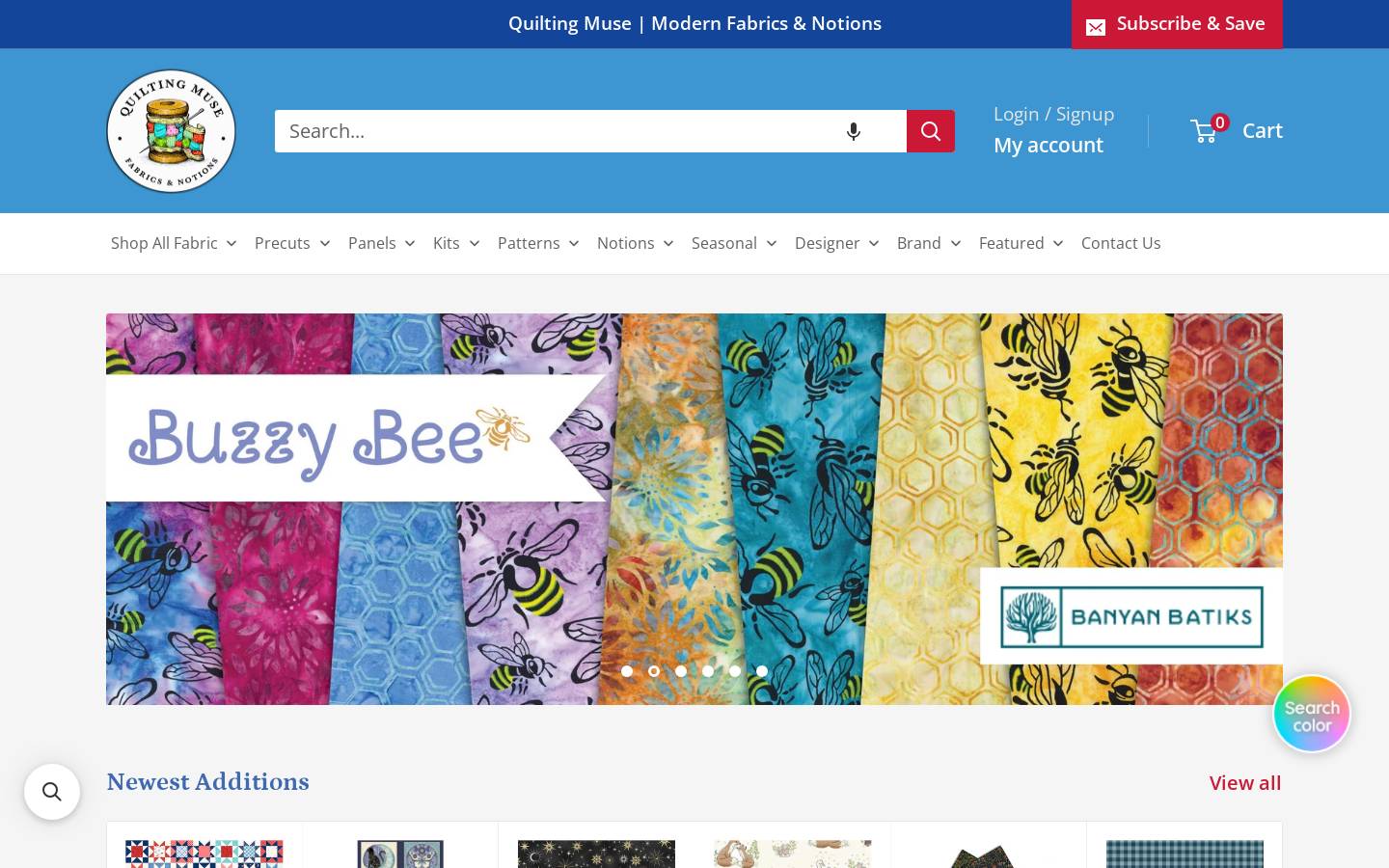This screenshot has height=868, width=1389.
Task: Expand the Shop All Fabric menu
Action: point(174,243)
